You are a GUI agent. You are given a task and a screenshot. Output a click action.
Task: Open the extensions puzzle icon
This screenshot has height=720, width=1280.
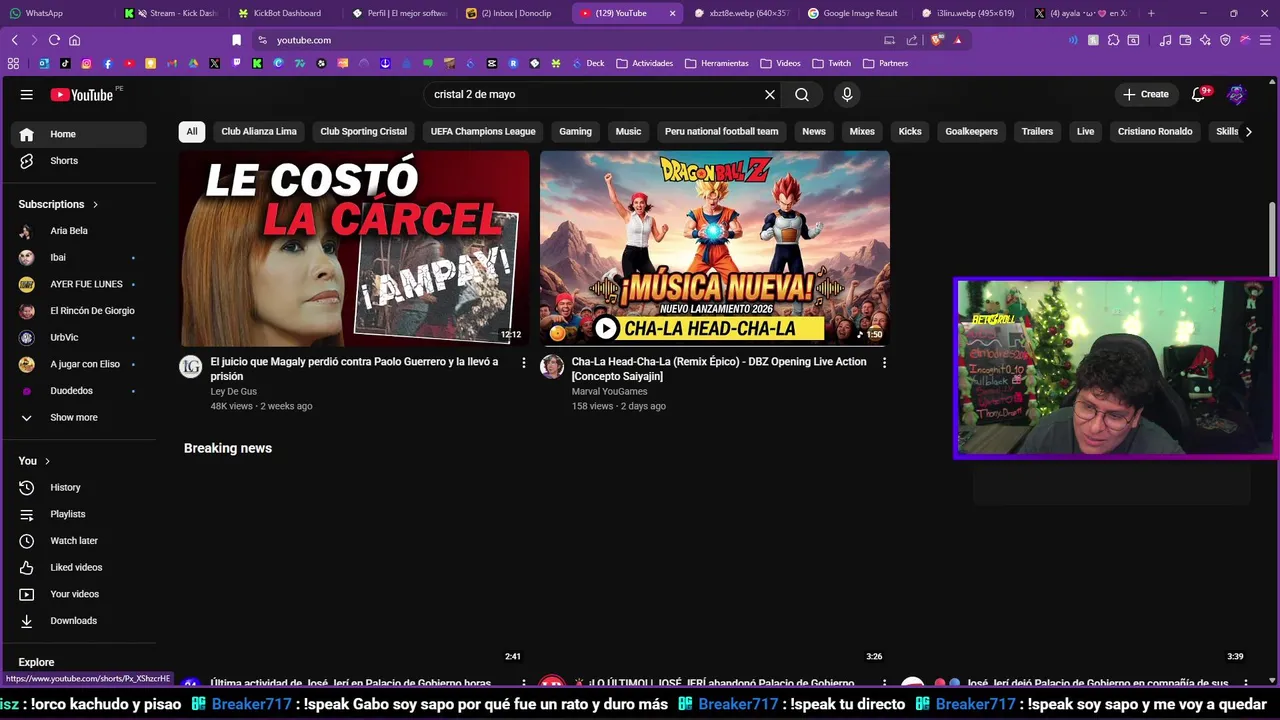click(1113, 40)
